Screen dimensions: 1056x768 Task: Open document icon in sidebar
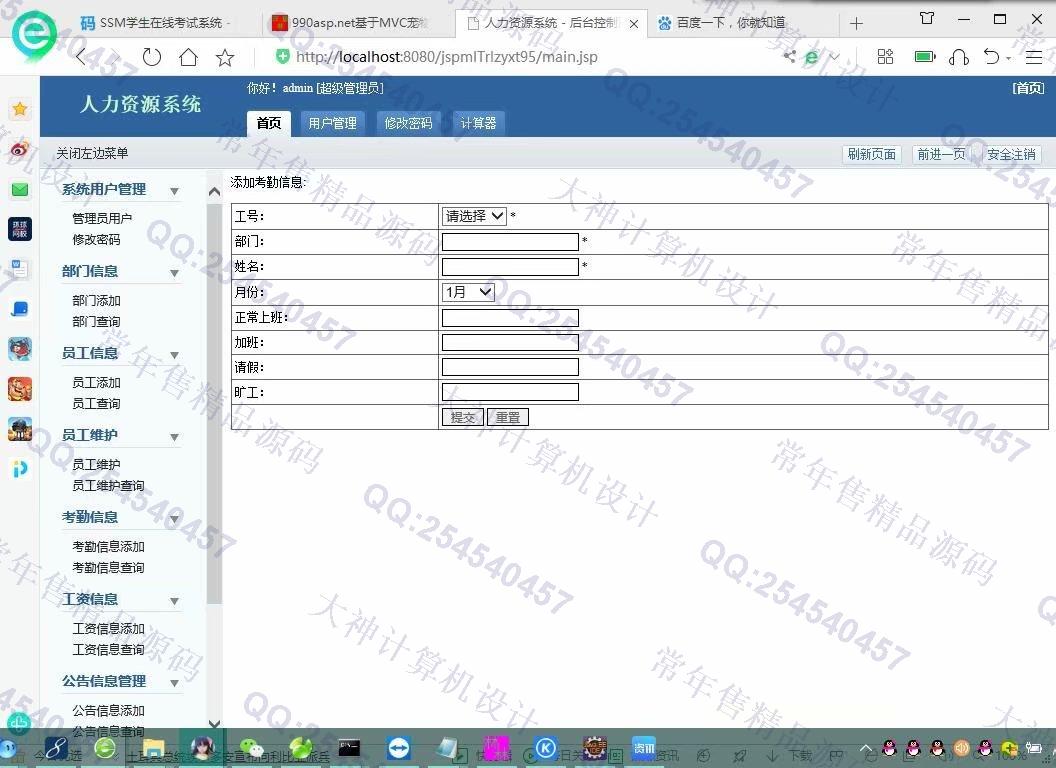20,269
